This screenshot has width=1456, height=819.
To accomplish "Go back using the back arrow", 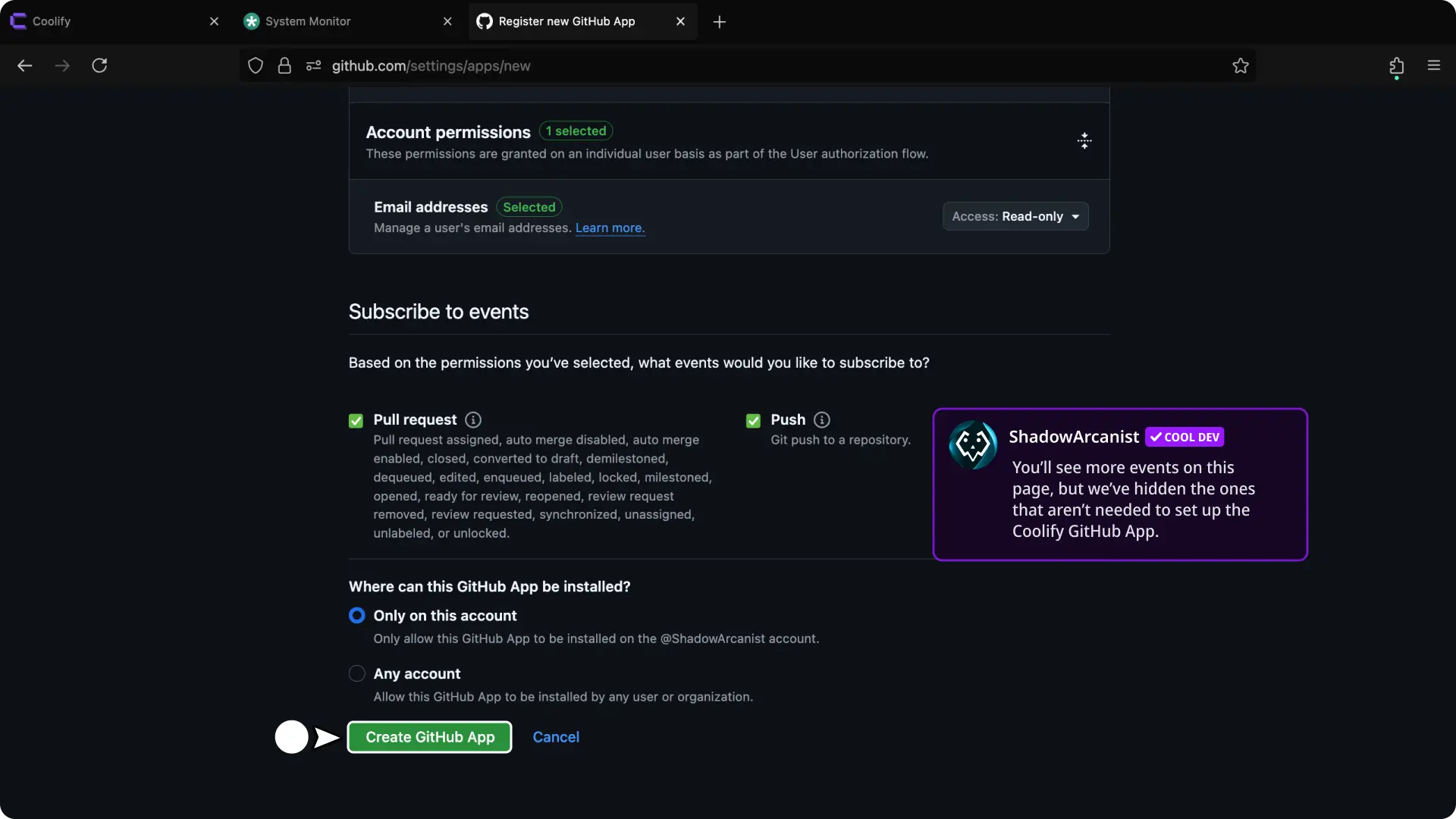I will [x=25, y=66].
